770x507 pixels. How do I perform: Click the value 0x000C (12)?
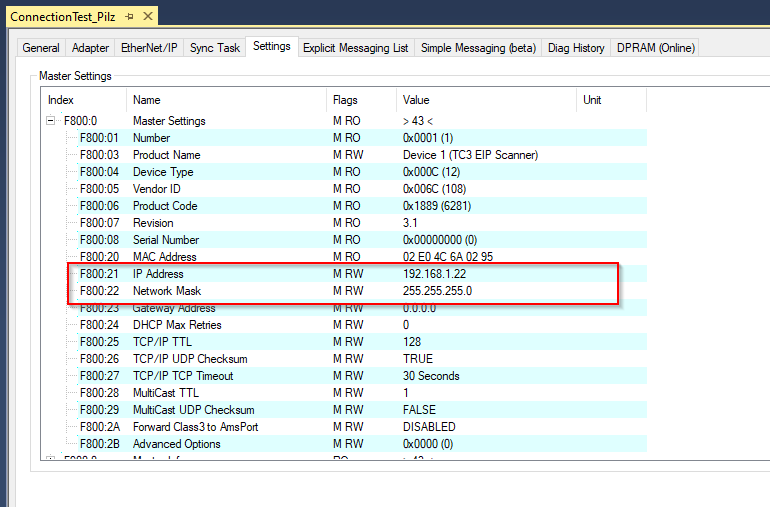point(431,171)
